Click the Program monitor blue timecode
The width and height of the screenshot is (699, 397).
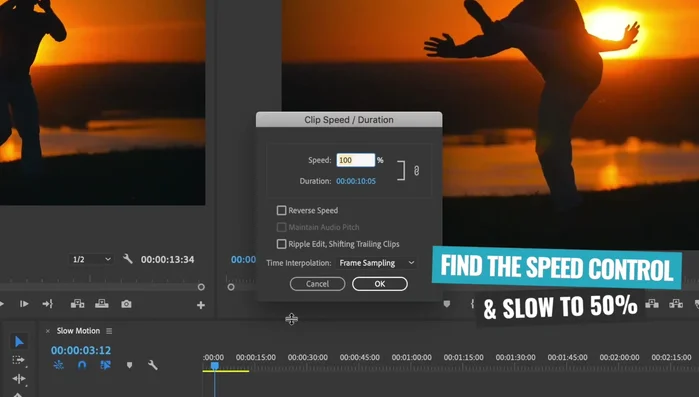(243, 259)
